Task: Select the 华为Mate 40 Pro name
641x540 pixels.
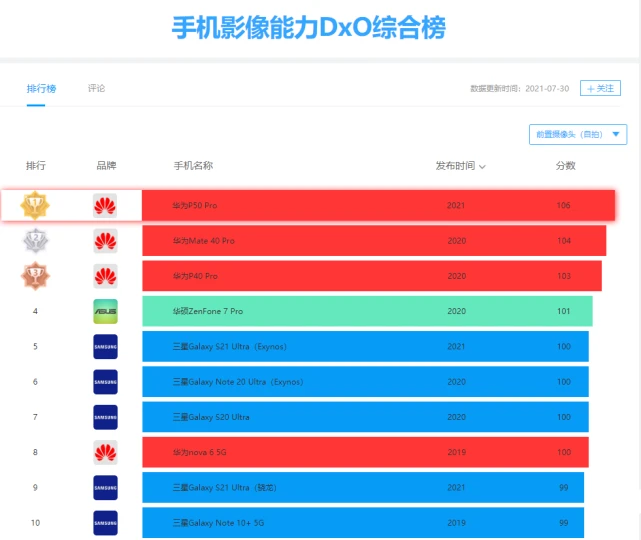Action: click(x=204, y=241)
